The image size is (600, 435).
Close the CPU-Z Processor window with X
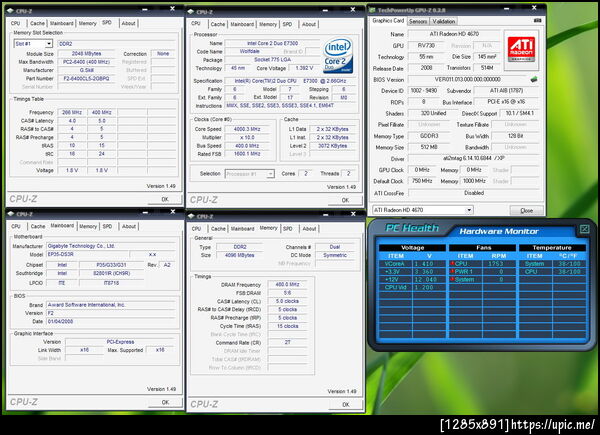click(352, 9)
